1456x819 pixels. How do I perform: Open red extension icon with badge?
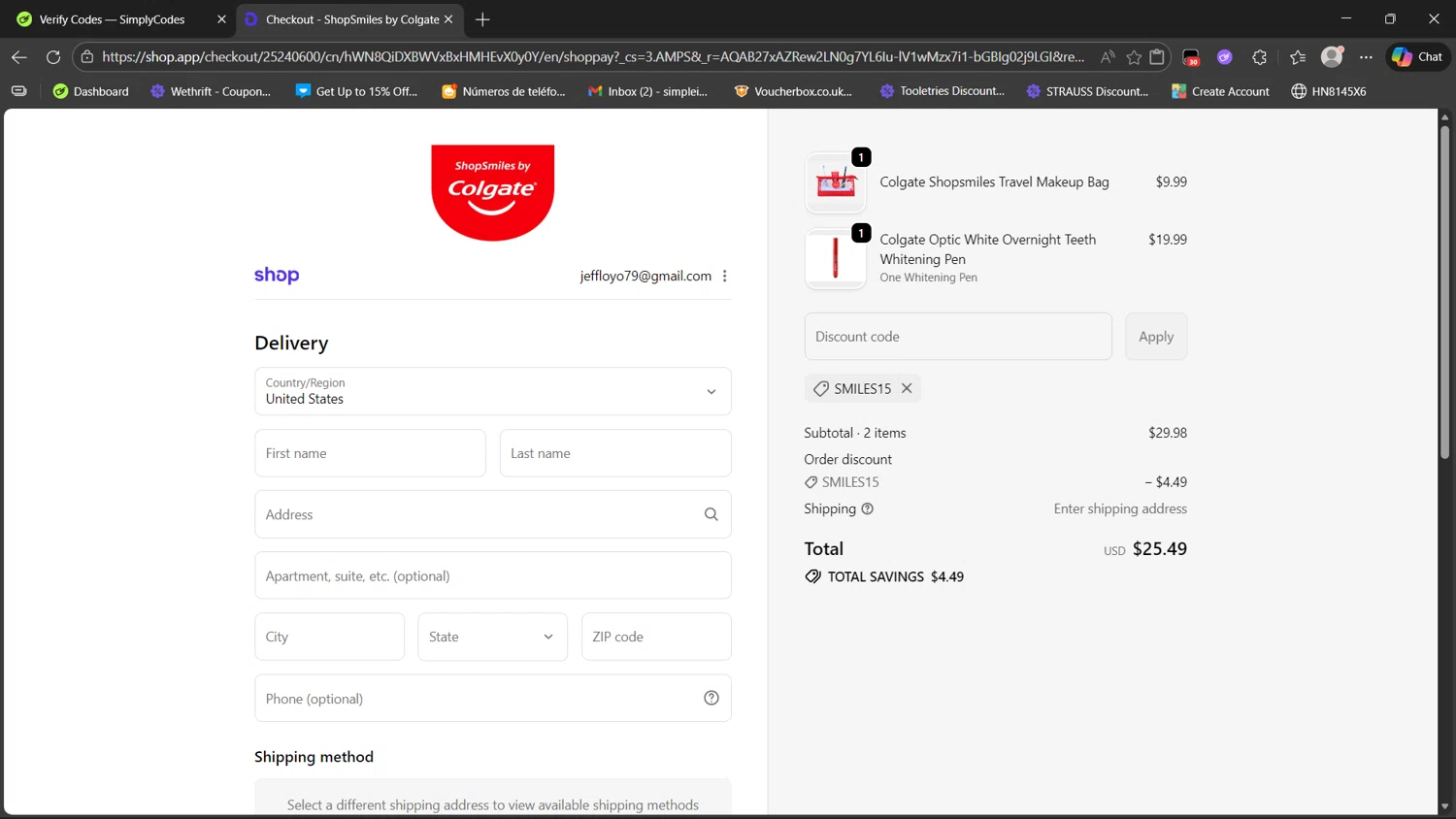pos(1191,57)
